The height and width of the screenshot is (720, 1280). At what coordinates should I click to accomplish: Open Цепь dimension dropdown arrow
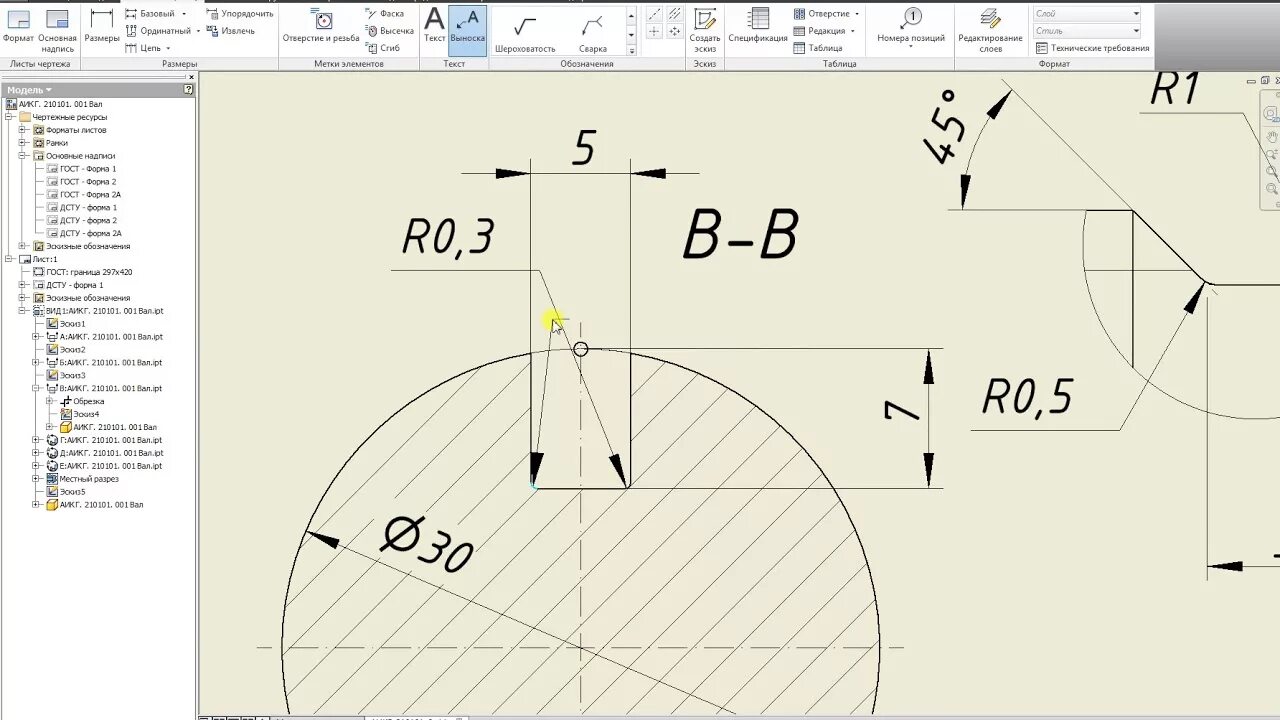click(168, 48)
